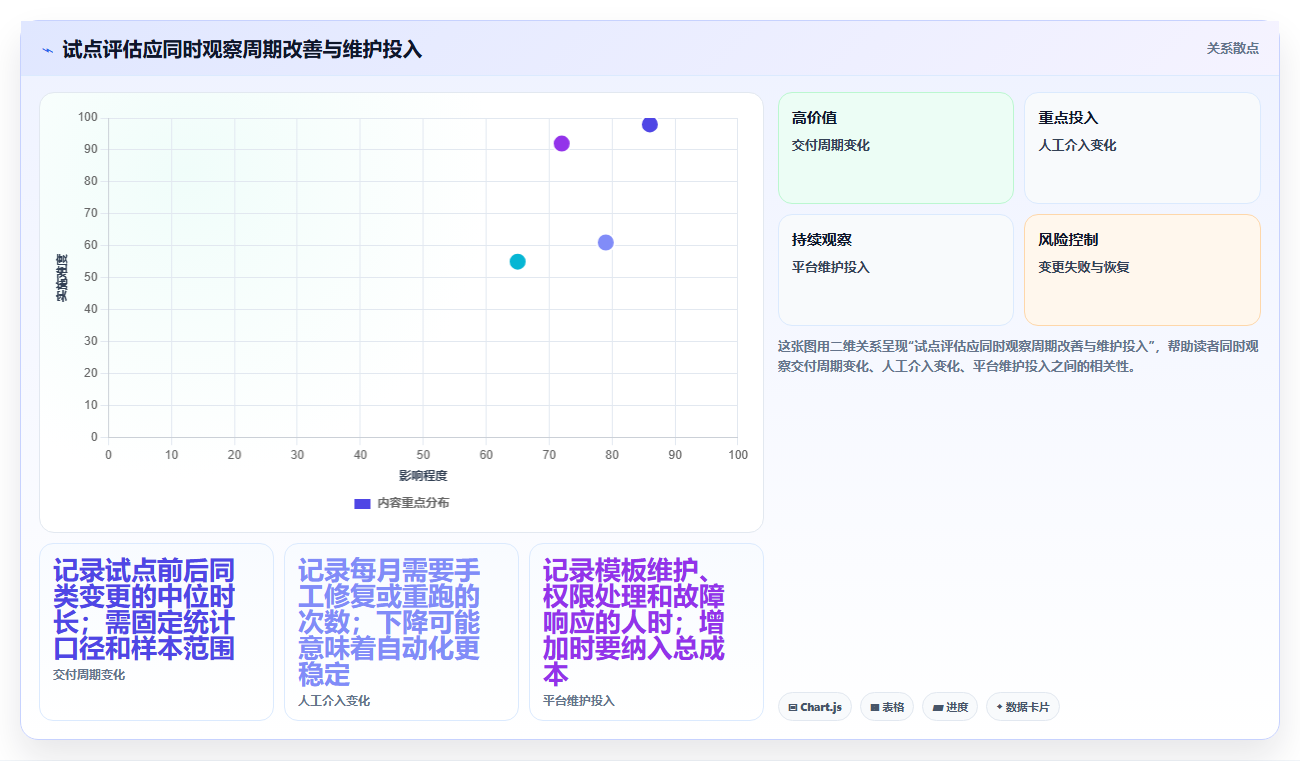This screenshot has width=1300, height=761.
Task: Click the page title 试点评估应同时观察周期改善与维护投入
Action: [x=242, y=50]
